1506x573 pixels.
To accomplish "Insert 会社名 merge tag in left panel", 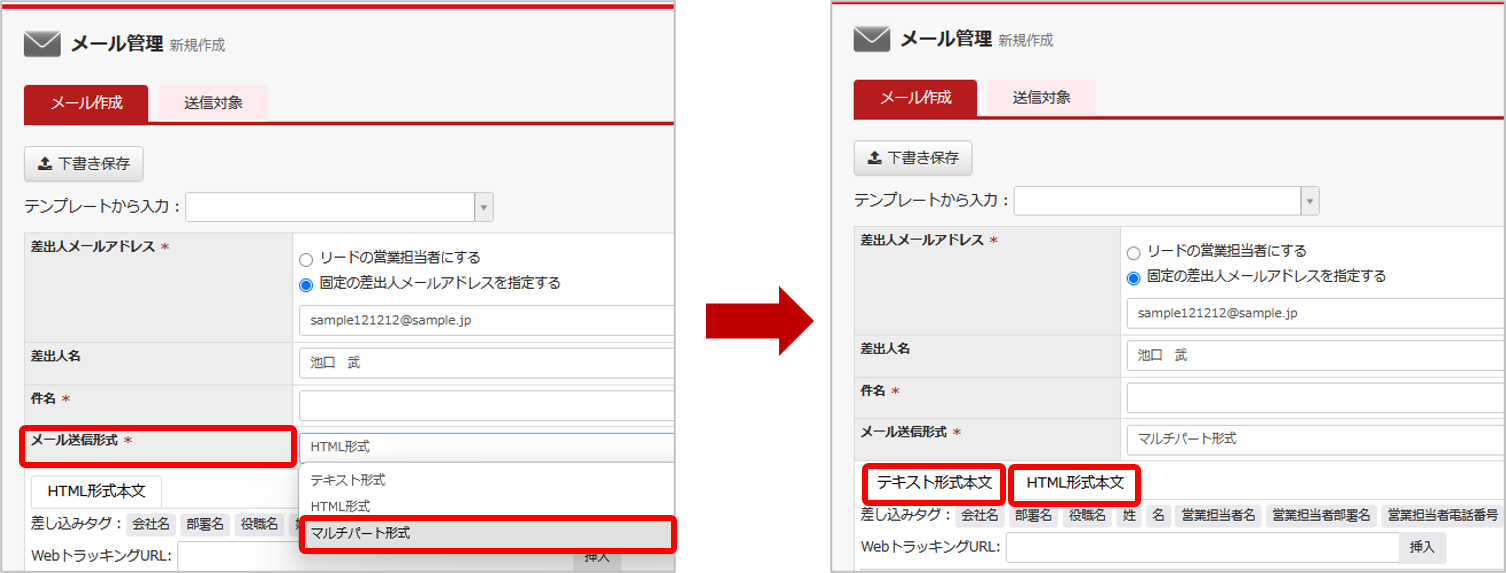I will 151,524.
